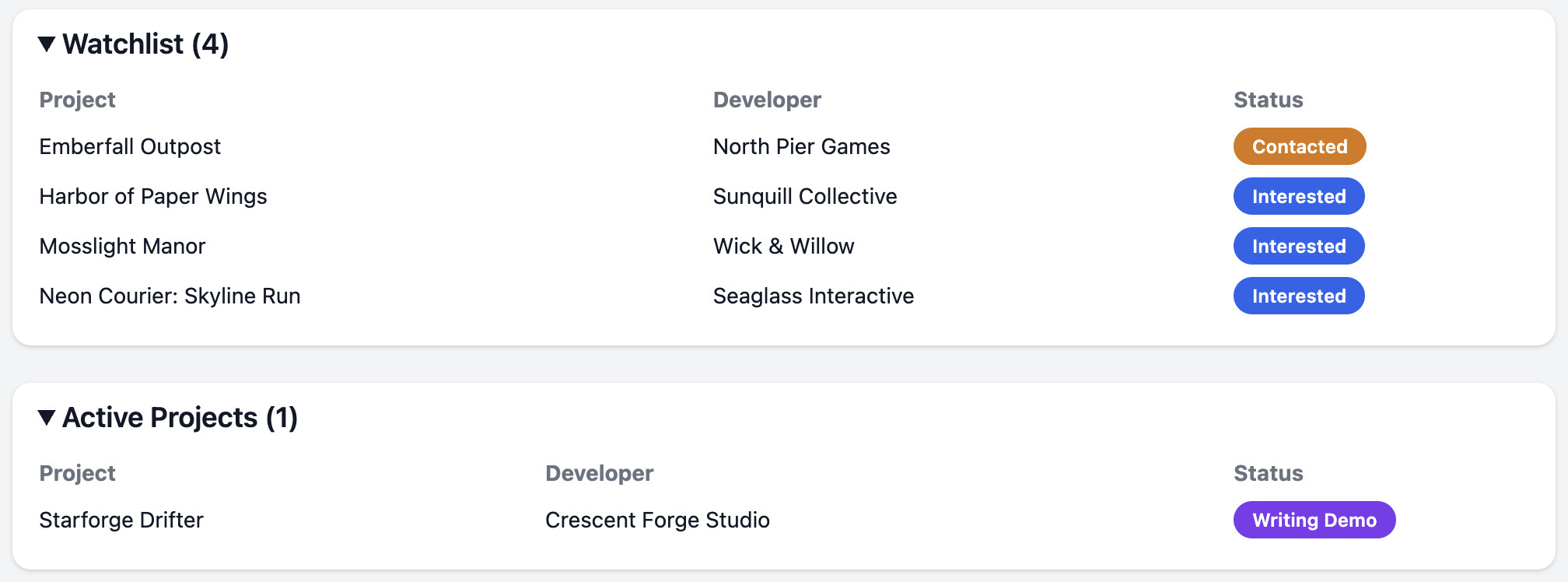
Task: Click the Watchlist Project column header
Action: coord(77,100)
